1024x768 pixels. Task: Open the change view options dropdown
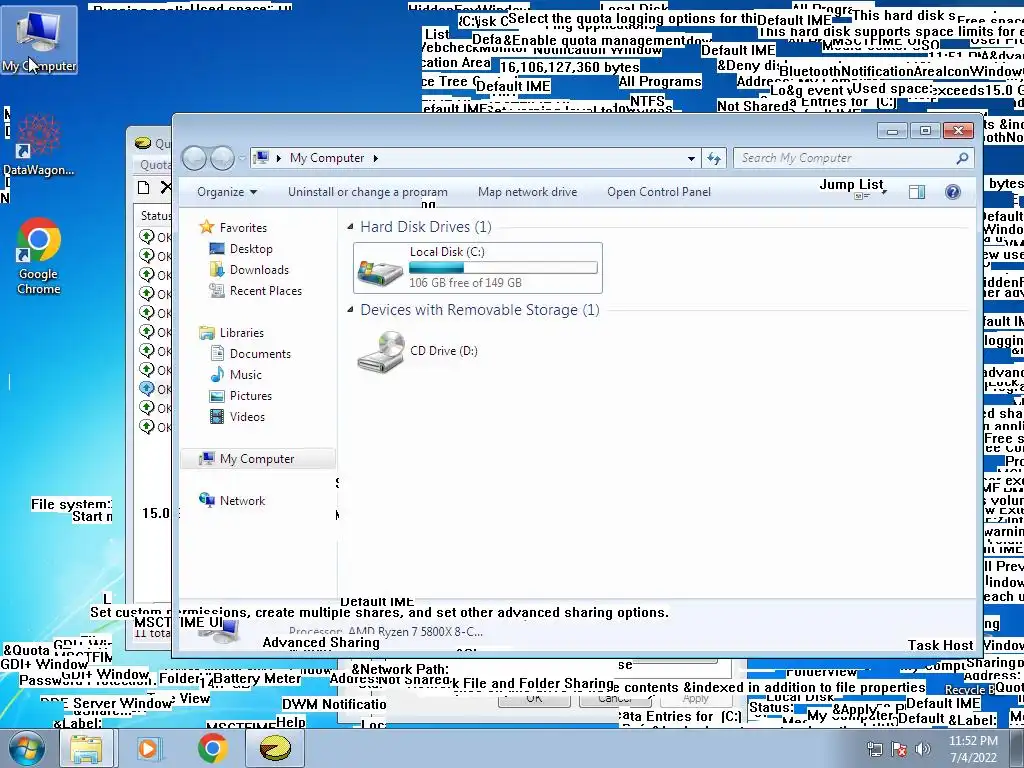pos(884,193)
